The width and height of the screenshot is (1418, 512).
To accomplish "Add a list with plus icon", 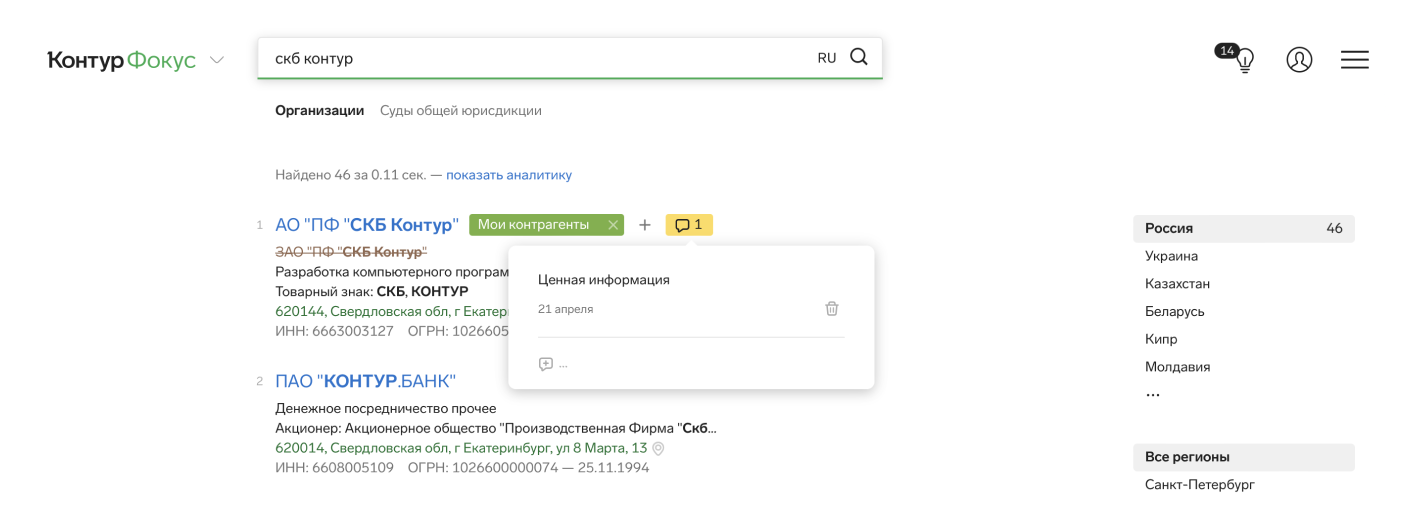I will 645,225.
